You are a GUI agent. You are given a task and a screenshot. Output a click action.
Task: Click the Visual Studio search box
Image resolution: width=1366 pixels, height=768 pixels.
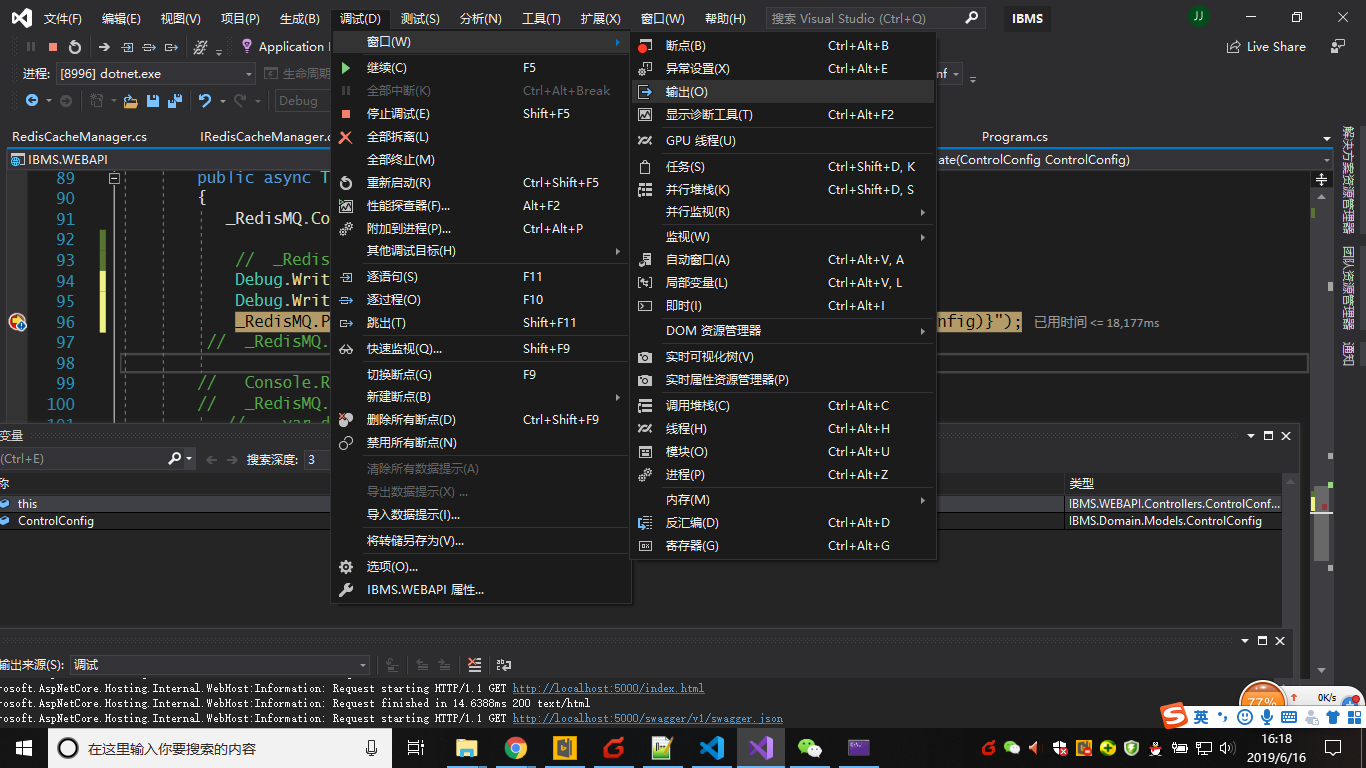(875, 18)
